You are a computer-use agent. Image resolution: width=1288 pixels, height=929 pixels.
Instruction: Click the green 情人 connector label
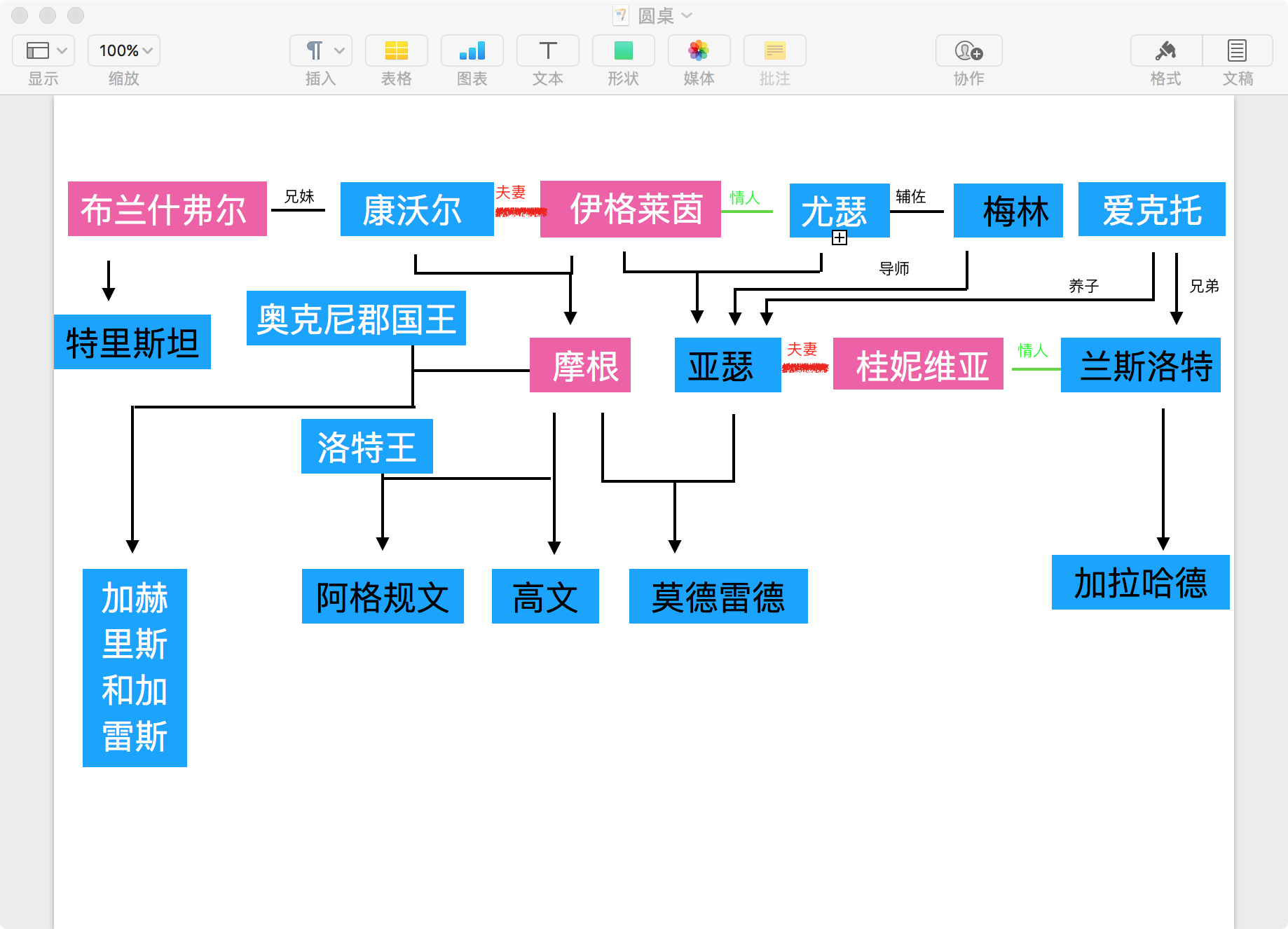tap(744, 197)
